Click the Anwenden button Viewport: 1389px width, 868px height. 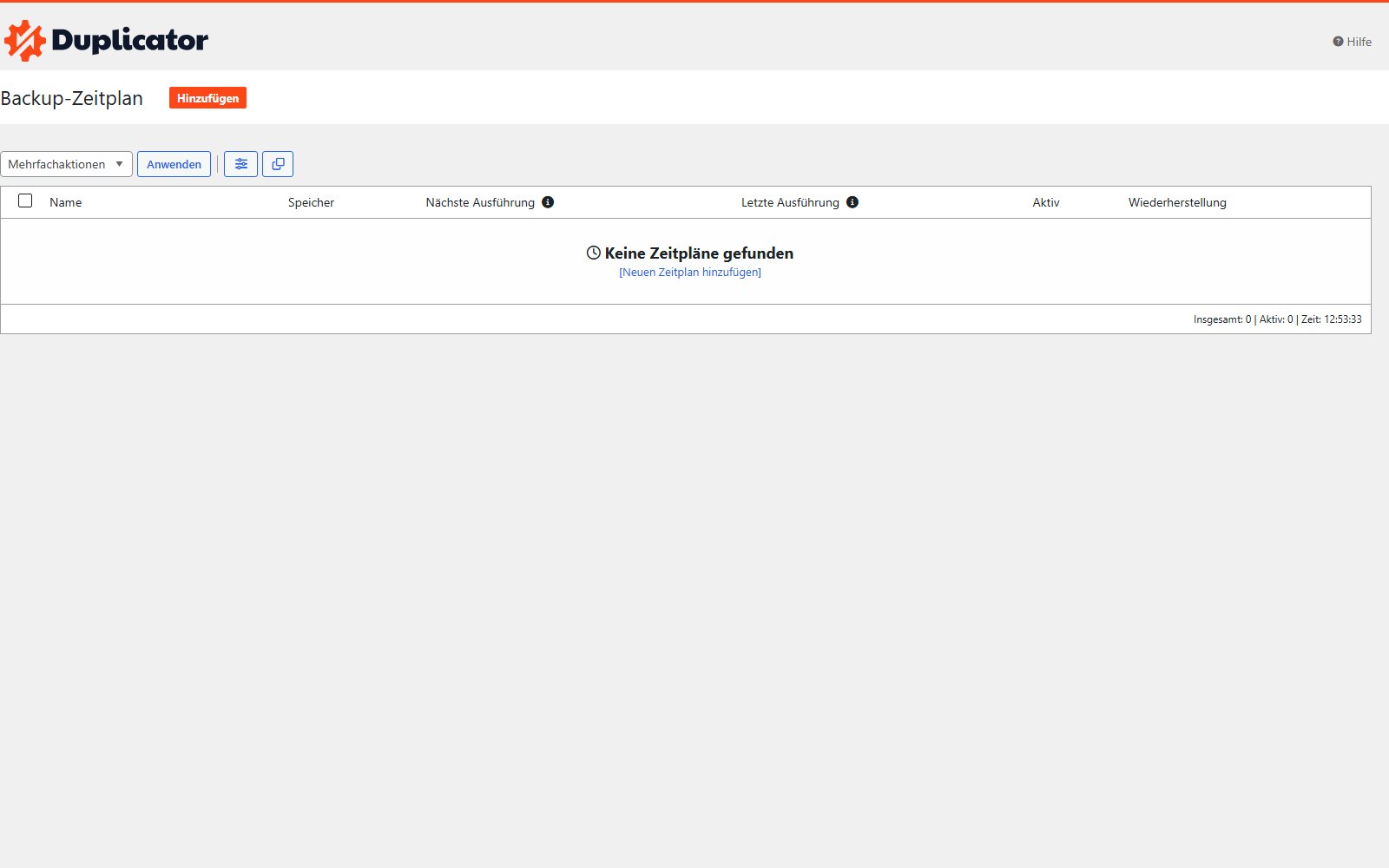(174, 164)
